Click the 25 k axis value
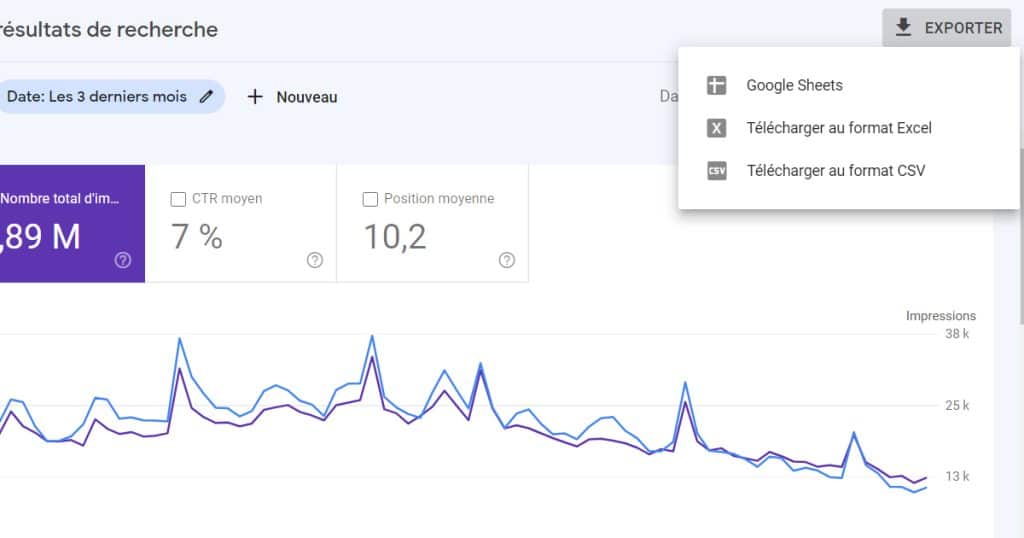1024x538 pixels. pyautogui.click(x=957, y=405)
